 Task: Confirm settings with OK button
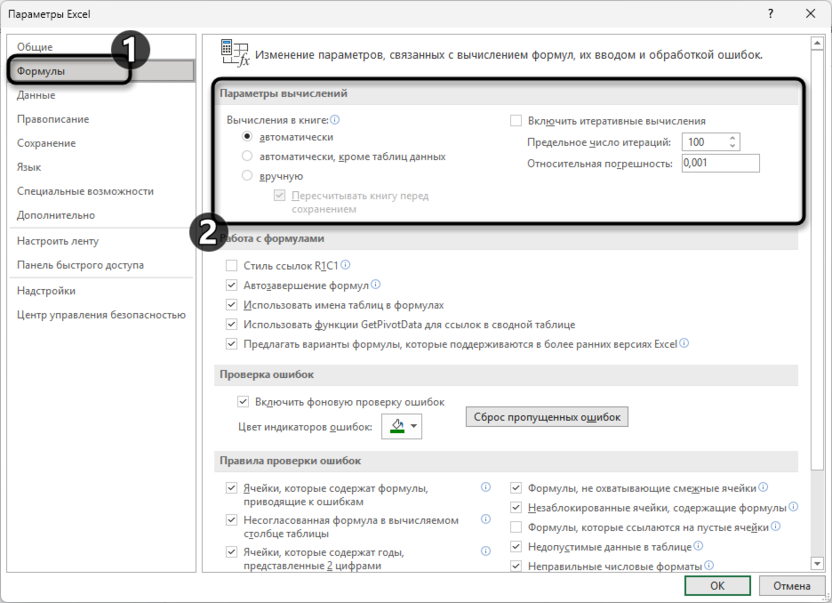717,585
